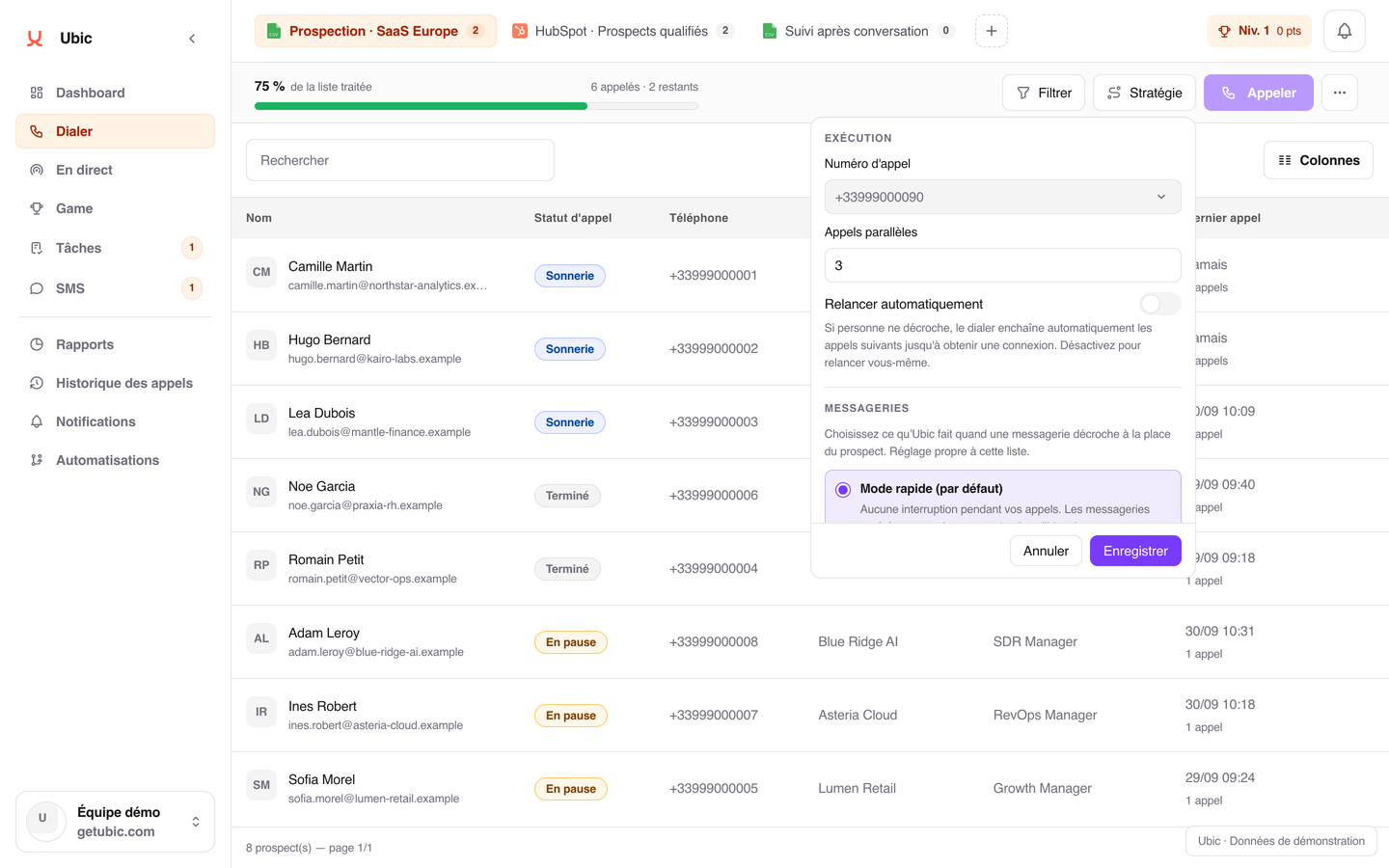Viewport: 1389px width, 868px height.
Task: Switch to HubSpot · Prospects qualifiés tab
Action: tap(623, 31)
